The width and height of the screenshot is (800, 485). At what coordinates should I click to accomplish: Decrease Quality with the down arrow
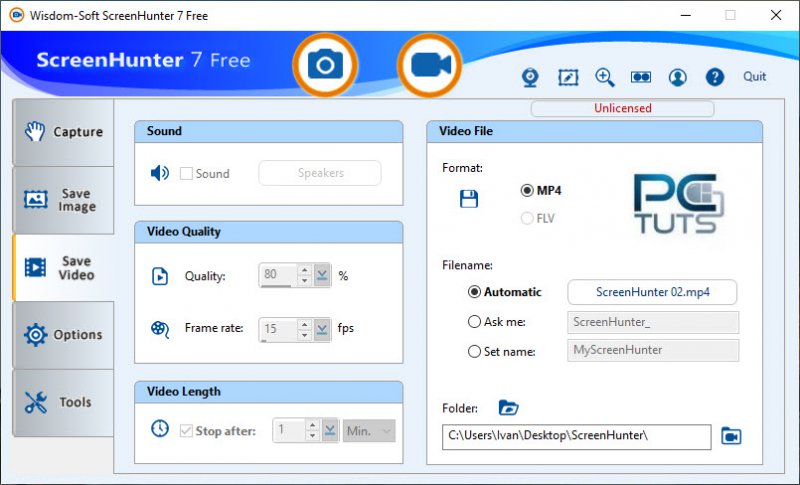(x=305, y=281)
